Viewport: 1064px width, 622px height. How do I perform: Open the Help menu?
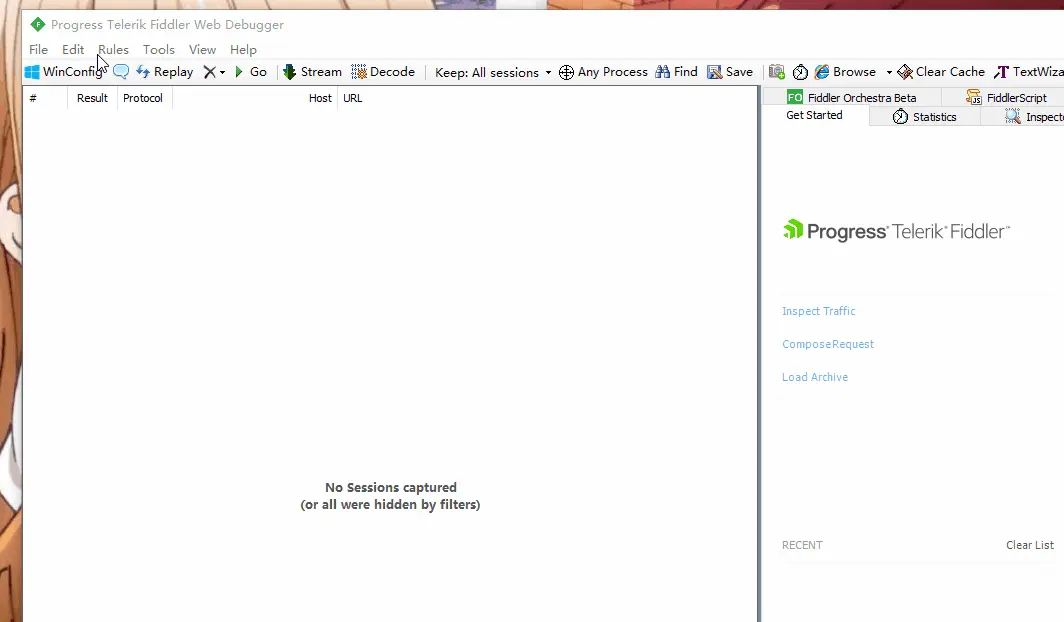(243, 50)
